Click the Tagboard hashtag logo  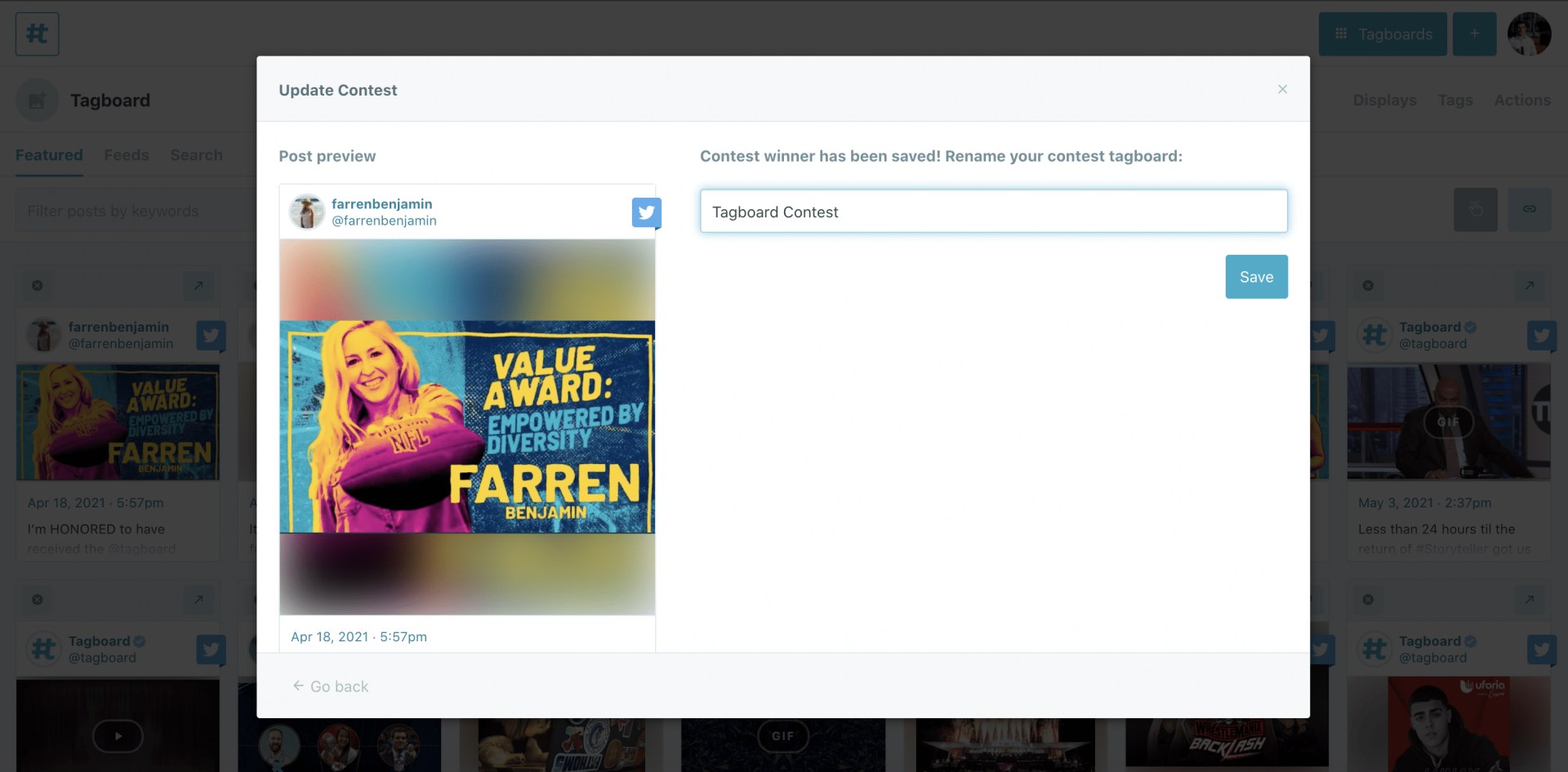[x=36, y=33]
